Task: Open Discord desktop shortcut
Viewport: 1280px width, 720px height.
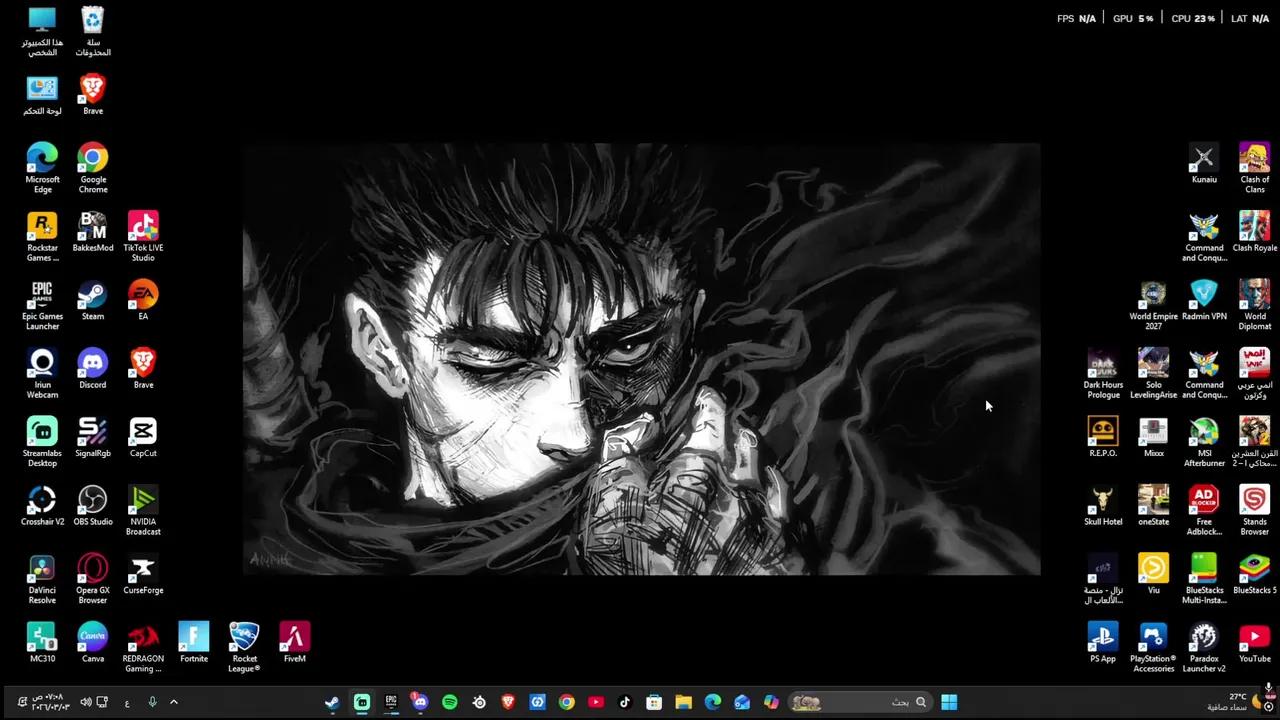Action: (92, 369)
